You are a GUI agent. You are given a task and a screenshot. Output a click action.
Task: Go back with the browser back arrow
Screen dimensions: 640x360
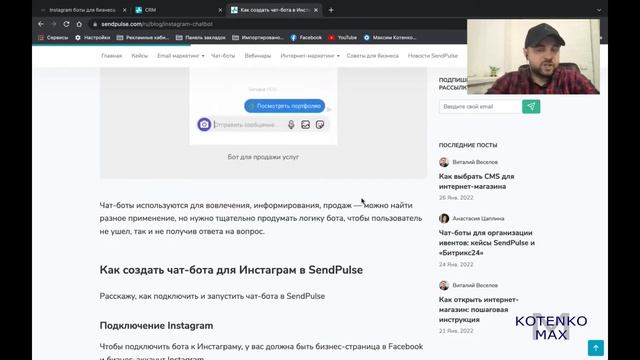pyautogui.click(x=41, y=24)
